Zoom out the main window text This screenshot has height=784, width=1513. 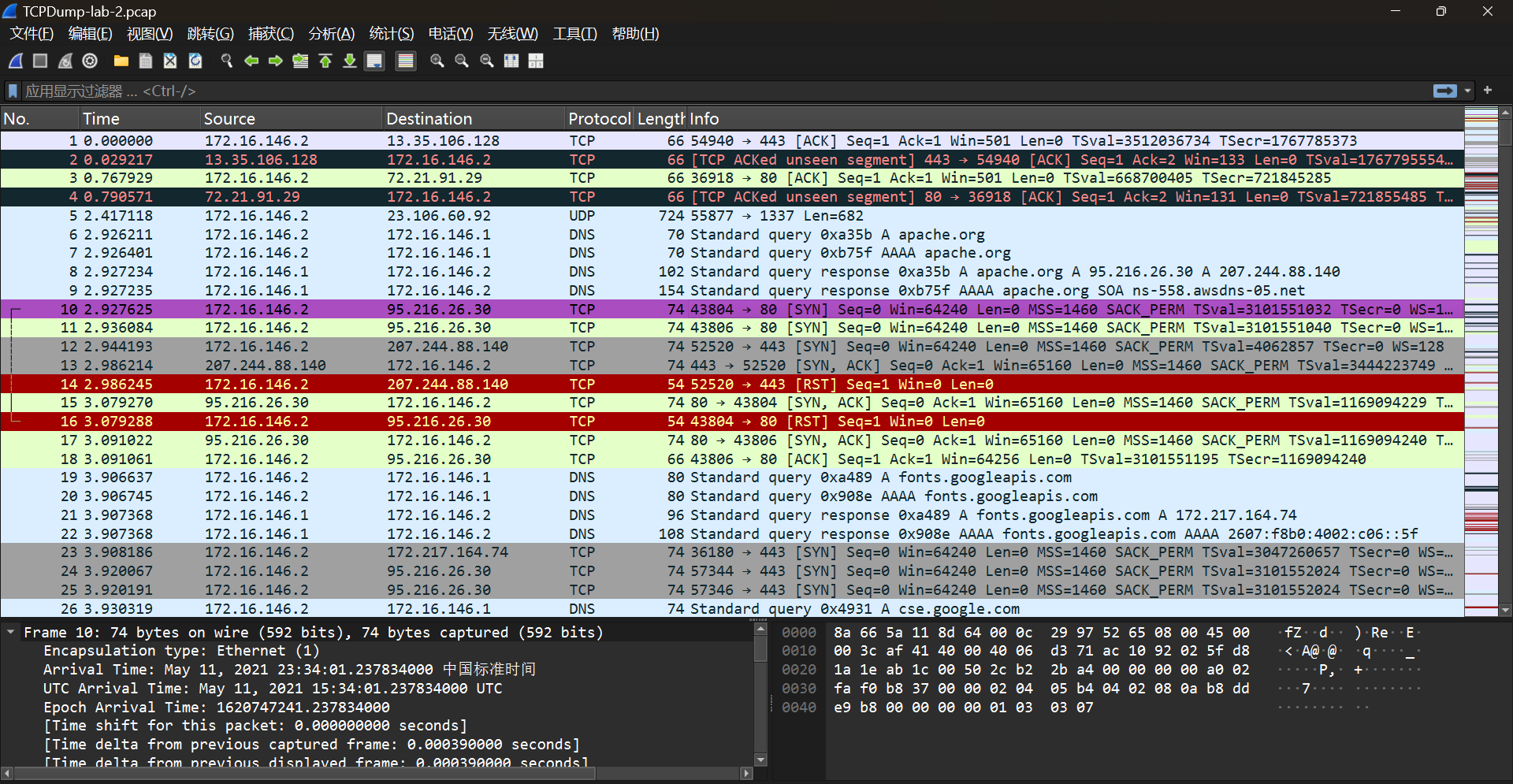pos(462,61)
